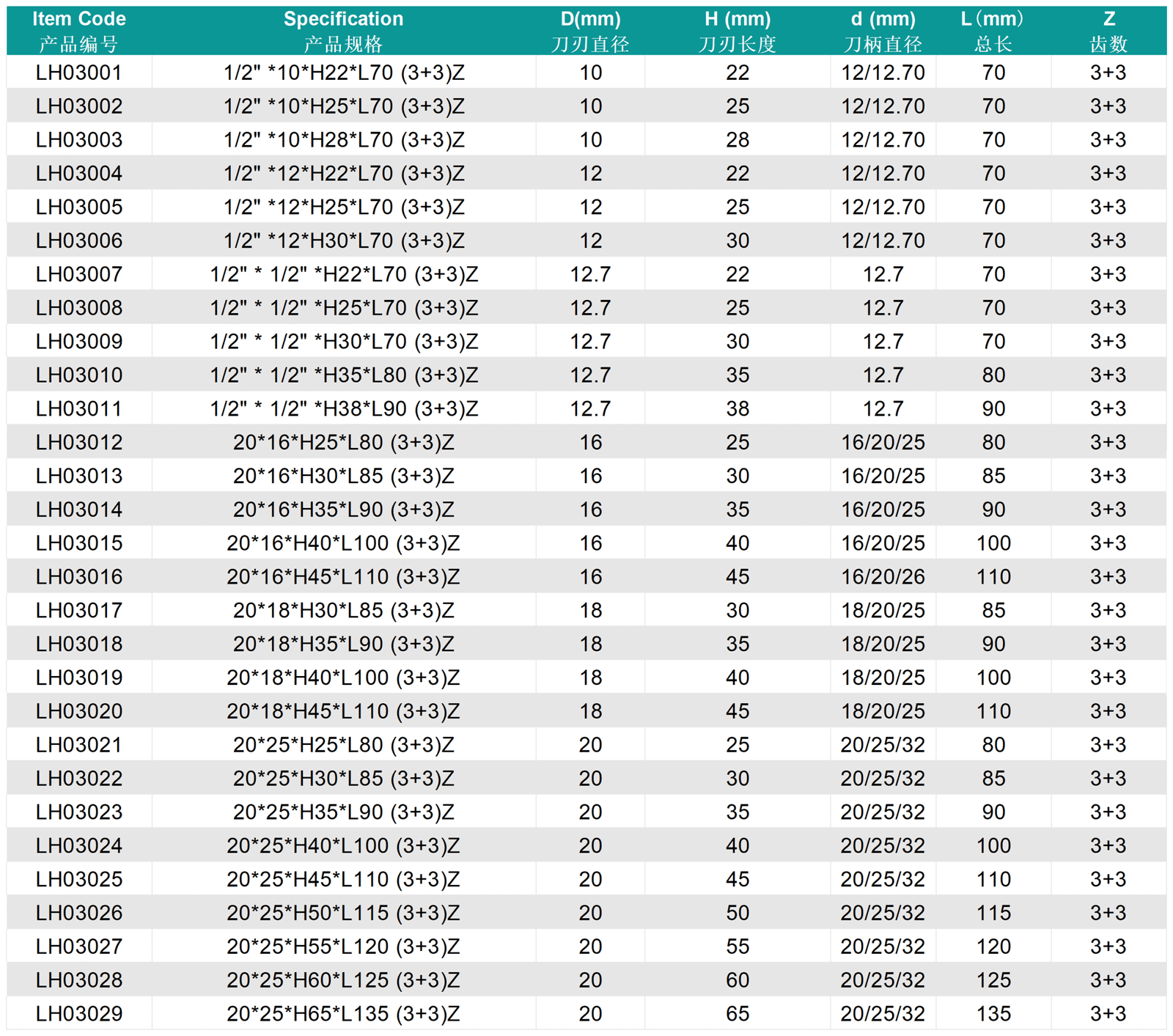Viewport: 1173px width, 1036px height.
Task: Select specification 1/2" * 1/2" *H38*L90 (3+3)Z
Action: pyautogui.click(x=344, y=408)
